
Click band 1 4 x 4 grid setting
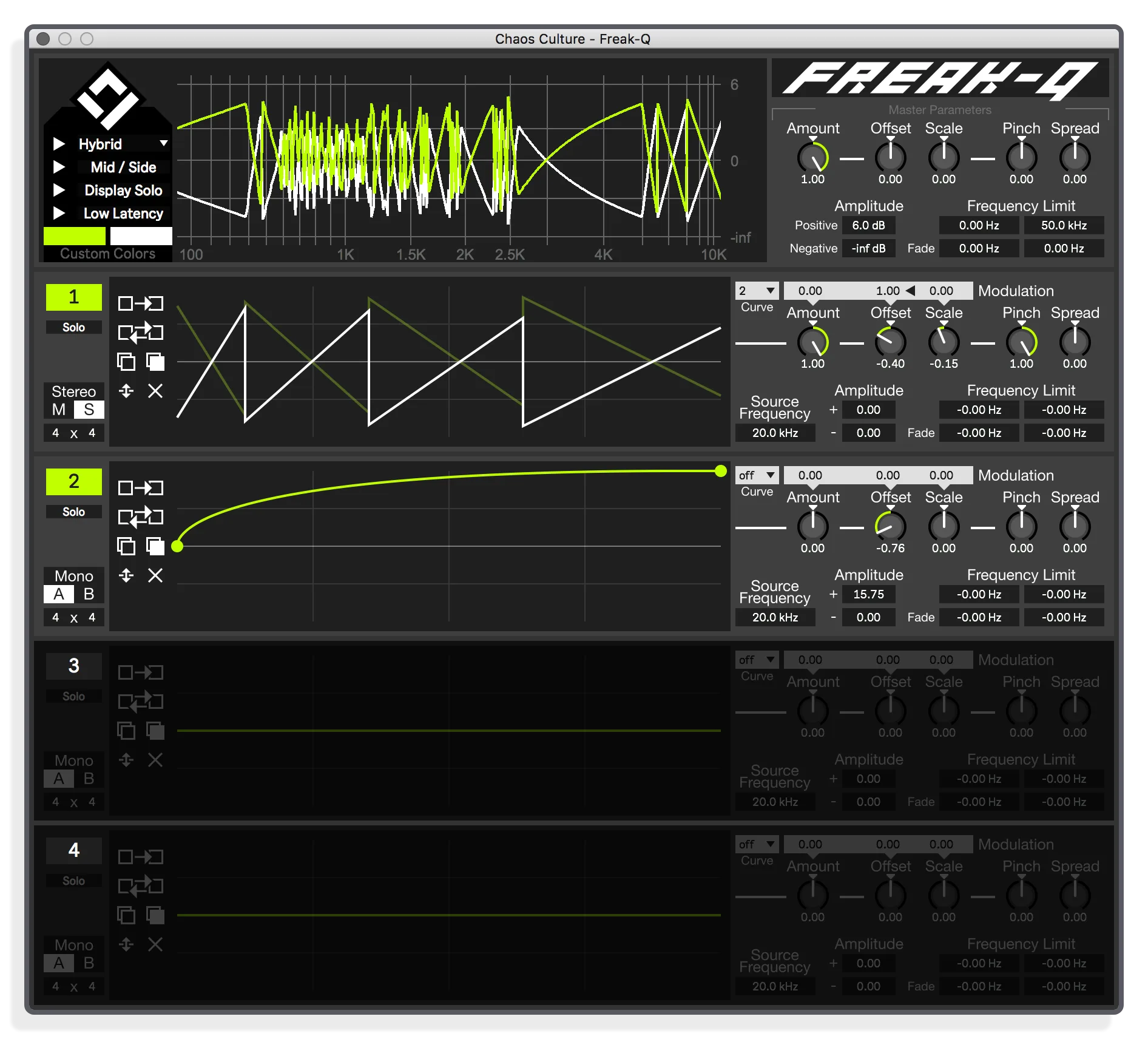pos(74,433)
